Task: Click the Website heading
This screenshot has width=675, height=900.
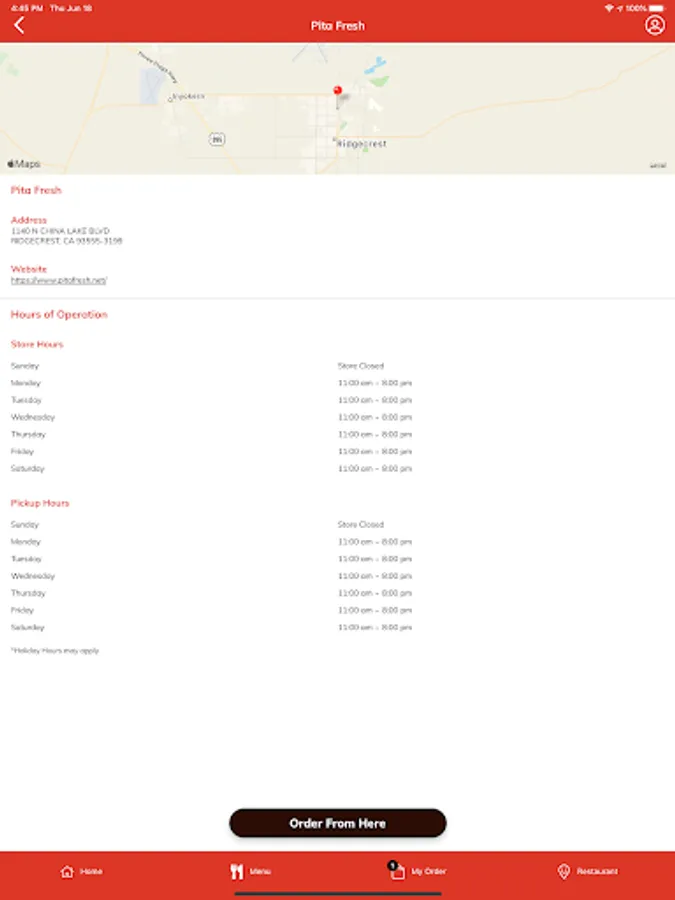Action: pyautogui.click(x=29, y=269)
